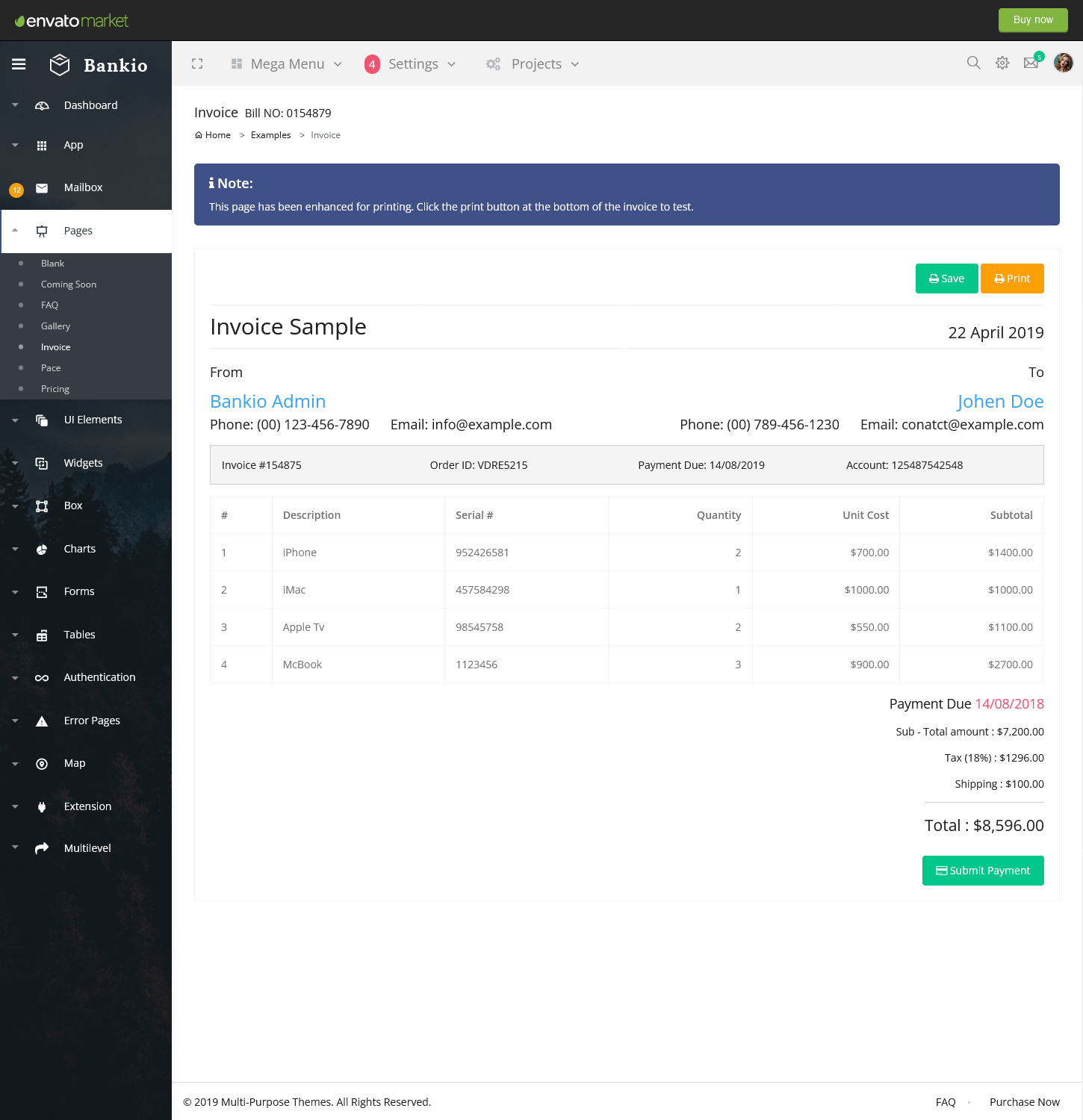
Task: Click the orange Mailbox badge 12
Action: point(16,190)
